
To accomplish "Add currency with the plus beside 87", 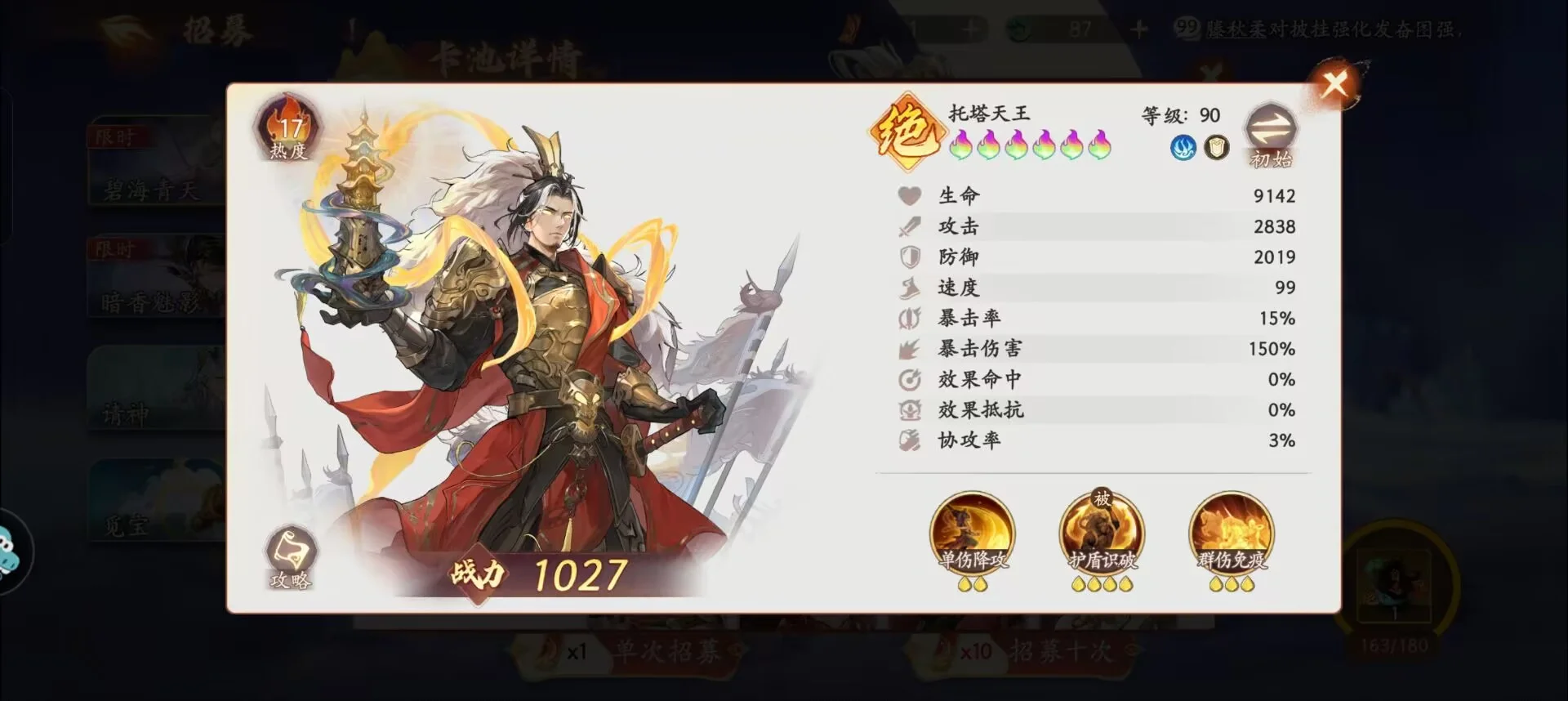I will pos(1139,30).
